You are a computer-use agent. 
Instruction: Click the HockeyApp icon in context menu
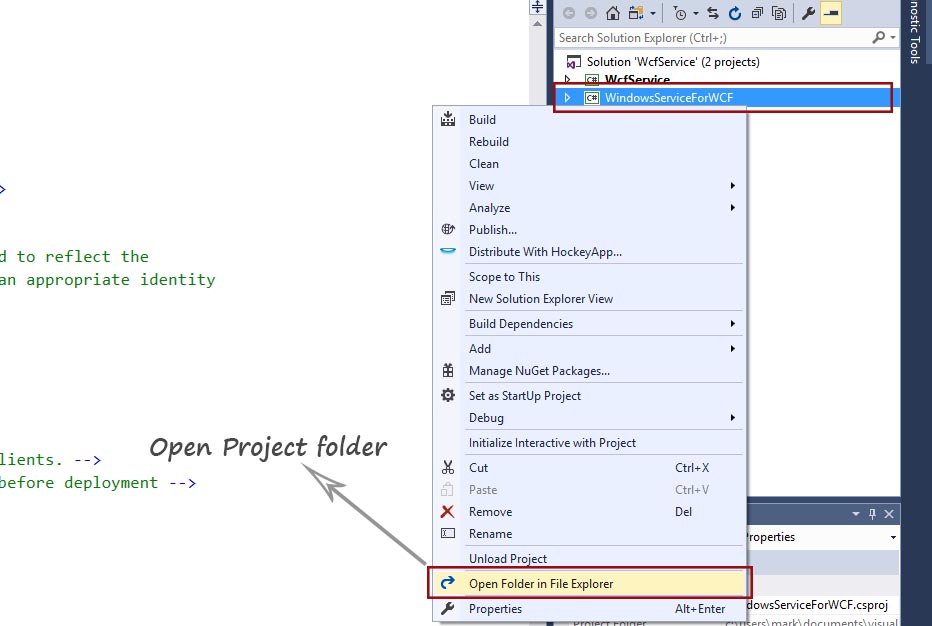(x=448, y=251)
